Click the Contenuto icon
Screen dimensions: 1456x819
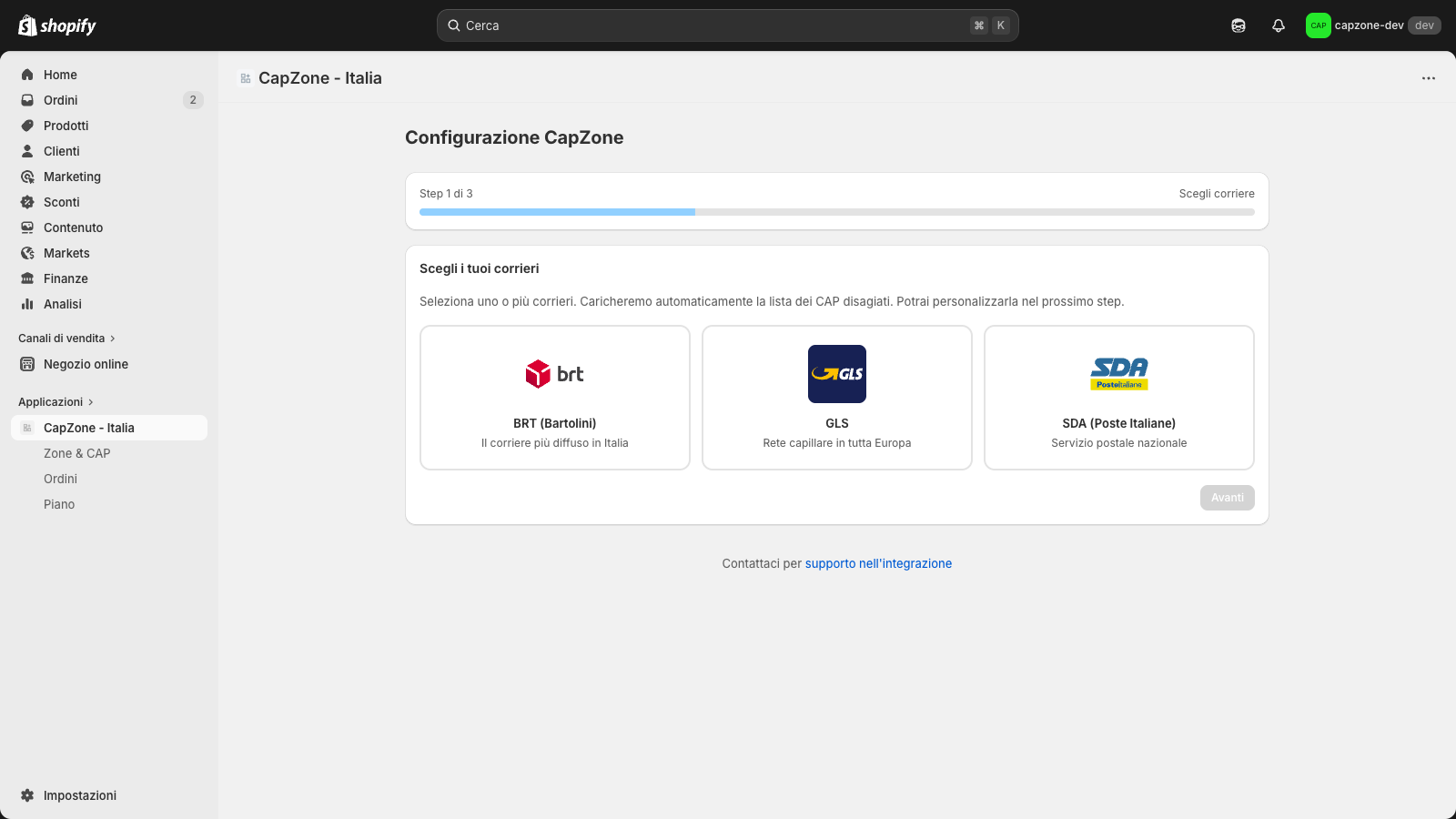pyautogui.click(x=27, y=227)
